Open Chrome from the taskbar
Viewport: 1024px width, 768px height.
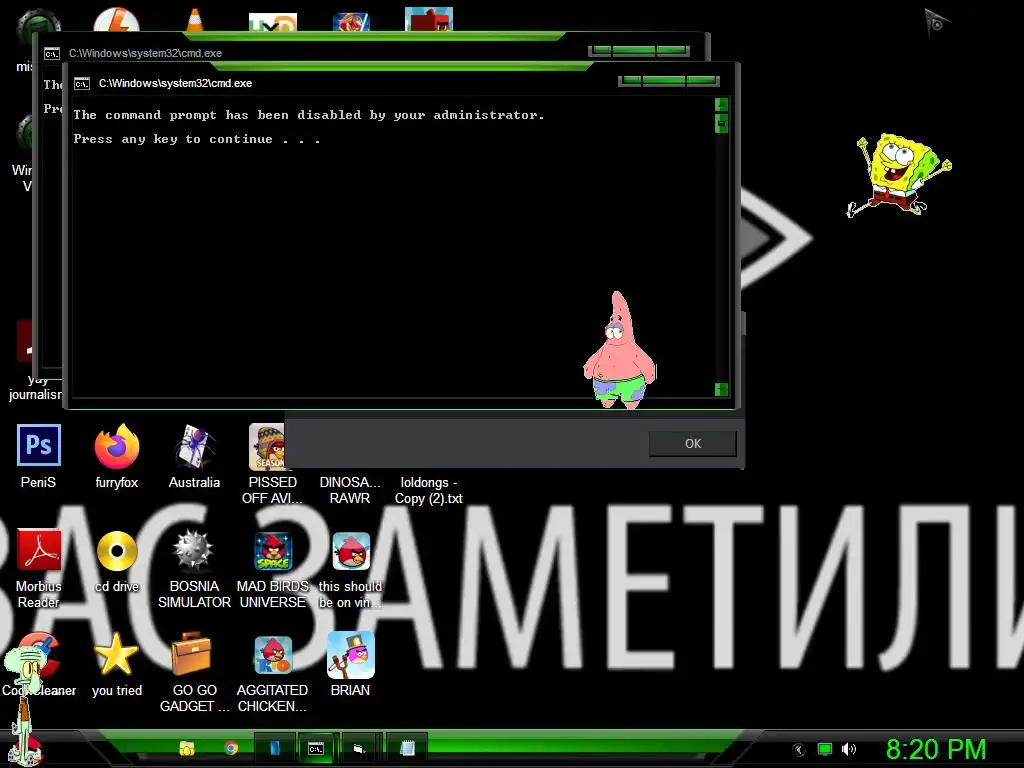point(231,748)
